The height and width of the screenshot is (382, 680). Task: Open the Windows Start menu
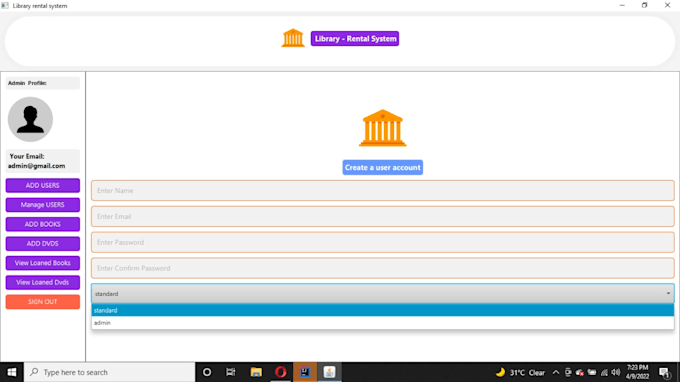pos(12,372)
